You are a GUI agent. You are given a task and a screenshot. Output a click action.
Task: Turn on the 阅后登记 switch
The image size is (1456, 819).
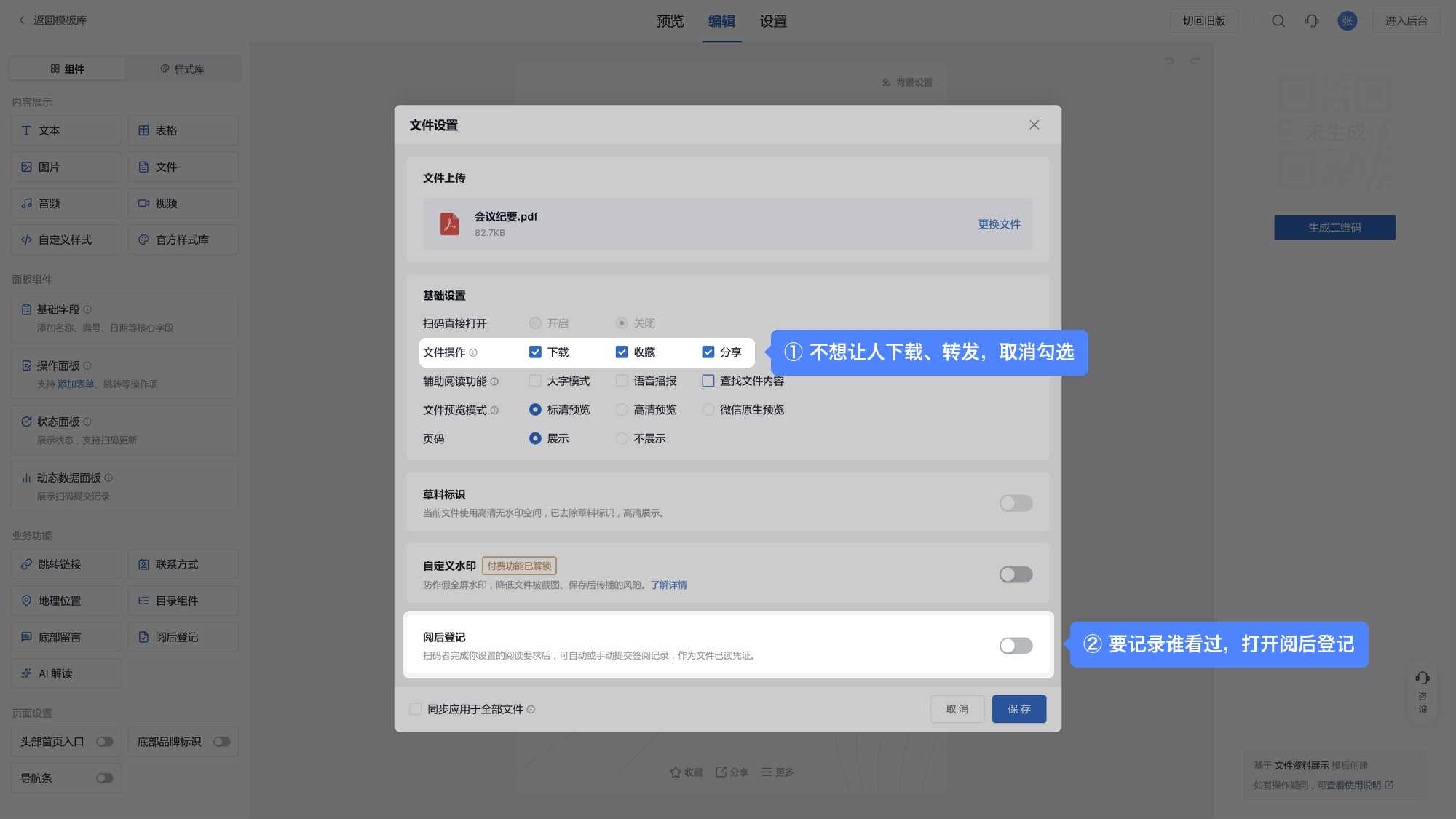(1016, 646)
